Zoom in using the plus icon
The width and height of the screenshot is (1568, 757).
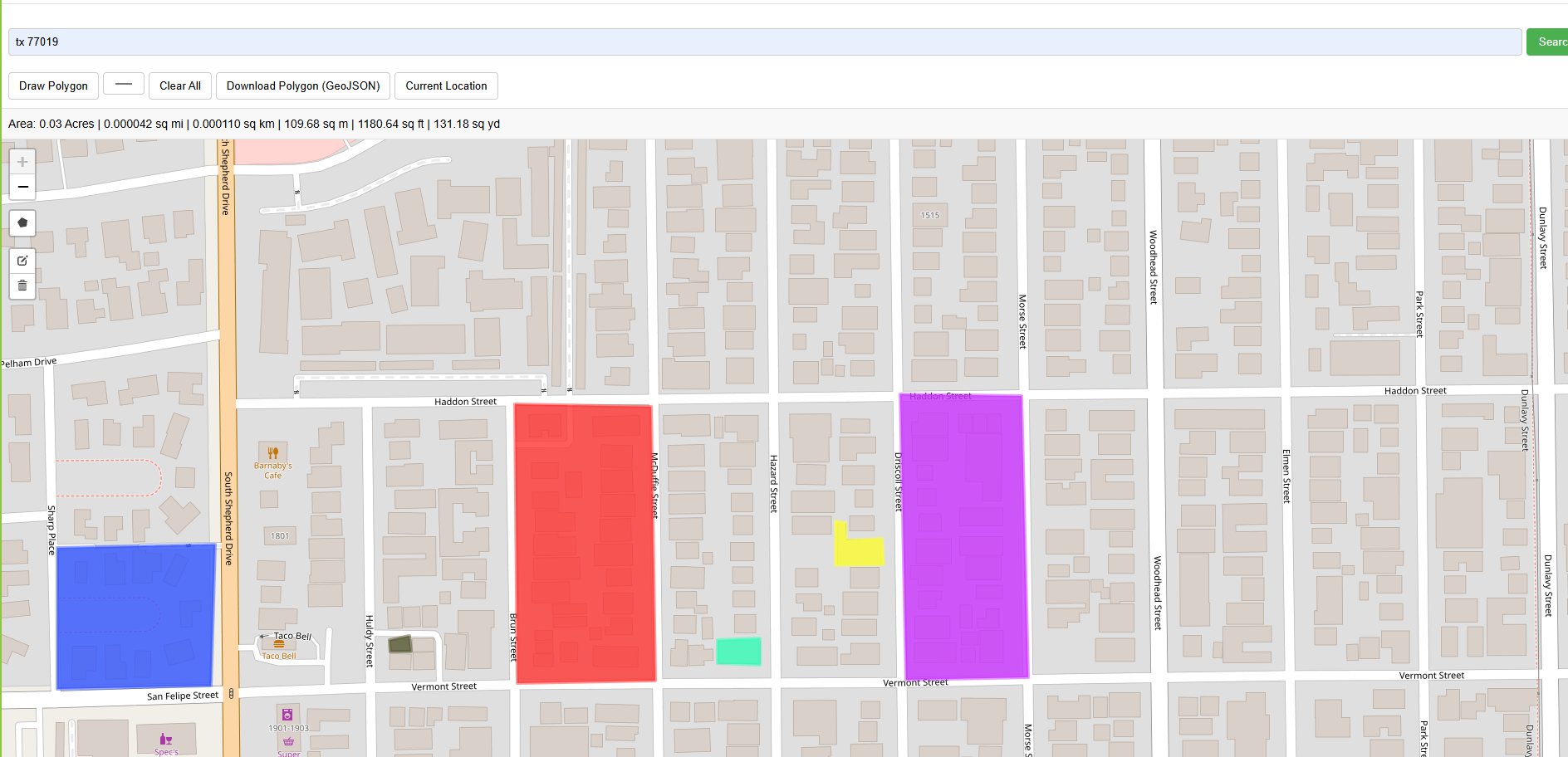22,161
